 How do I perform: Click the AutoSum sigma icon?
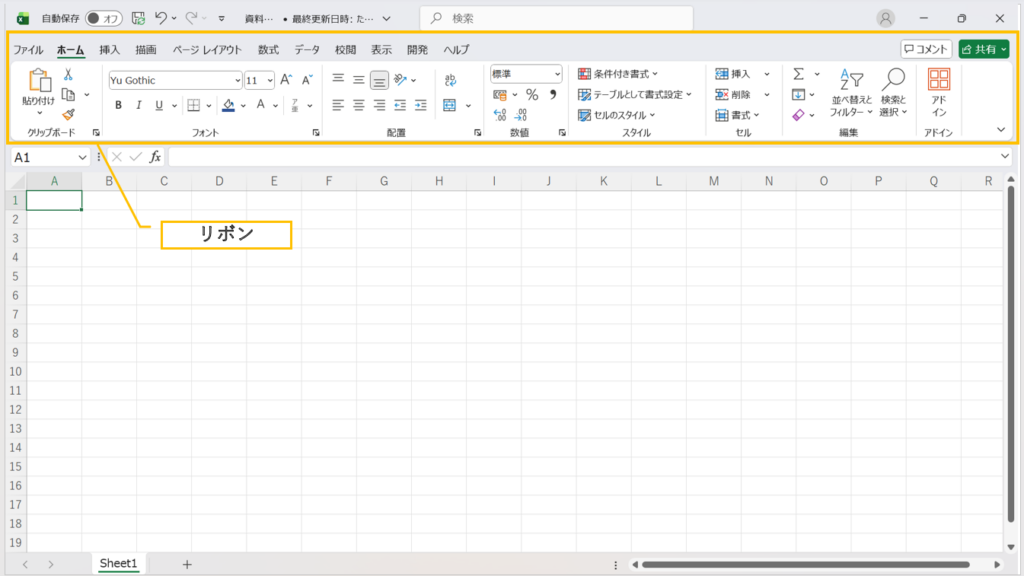[798, 74]
